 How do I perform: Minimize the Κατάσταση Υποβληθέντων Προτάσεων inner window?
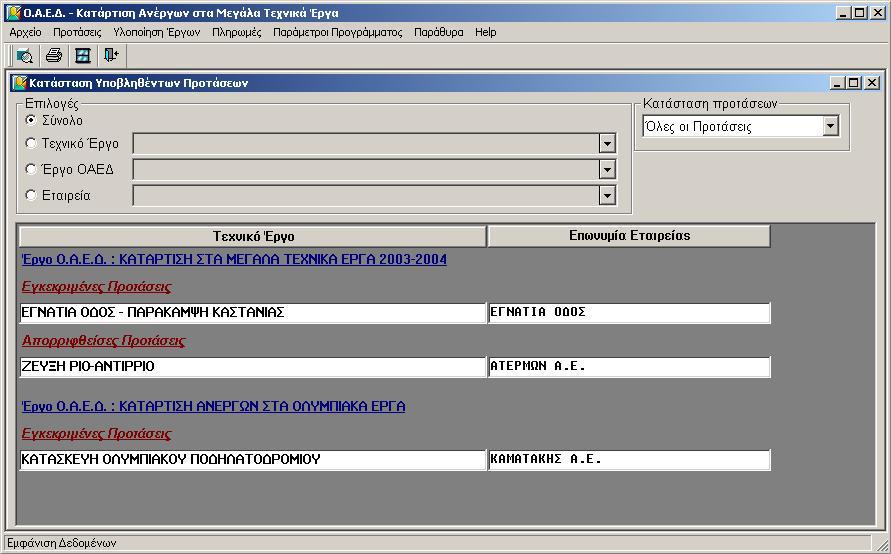[x=837, y=83]
